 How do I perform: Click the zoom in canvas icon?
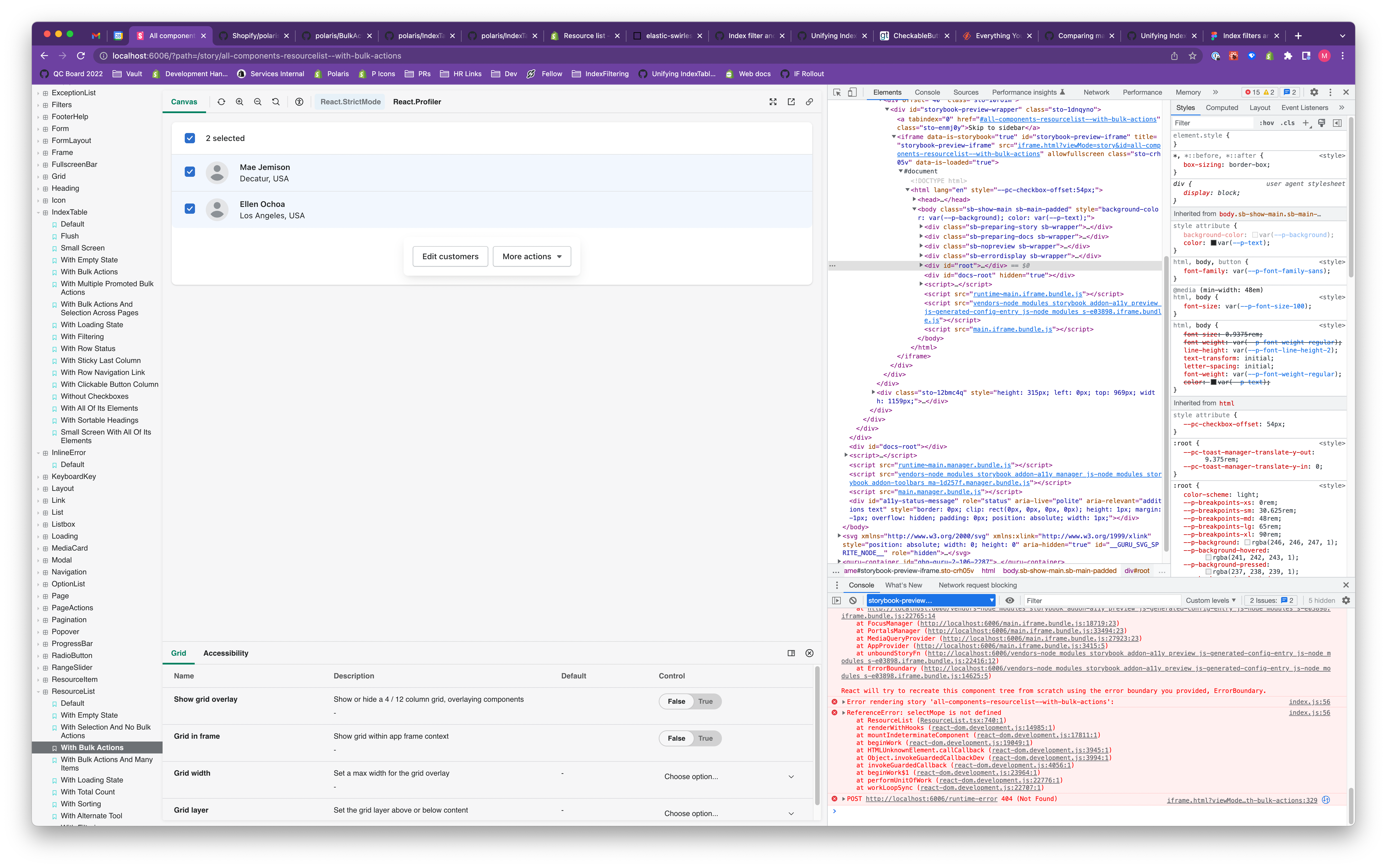(239, 102)
